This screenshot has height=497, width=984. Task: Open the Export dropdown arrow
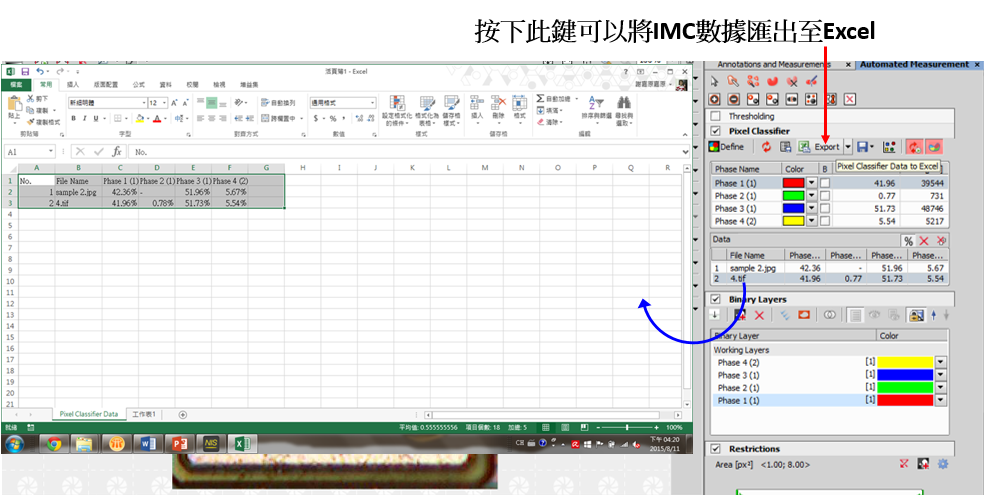848,147
